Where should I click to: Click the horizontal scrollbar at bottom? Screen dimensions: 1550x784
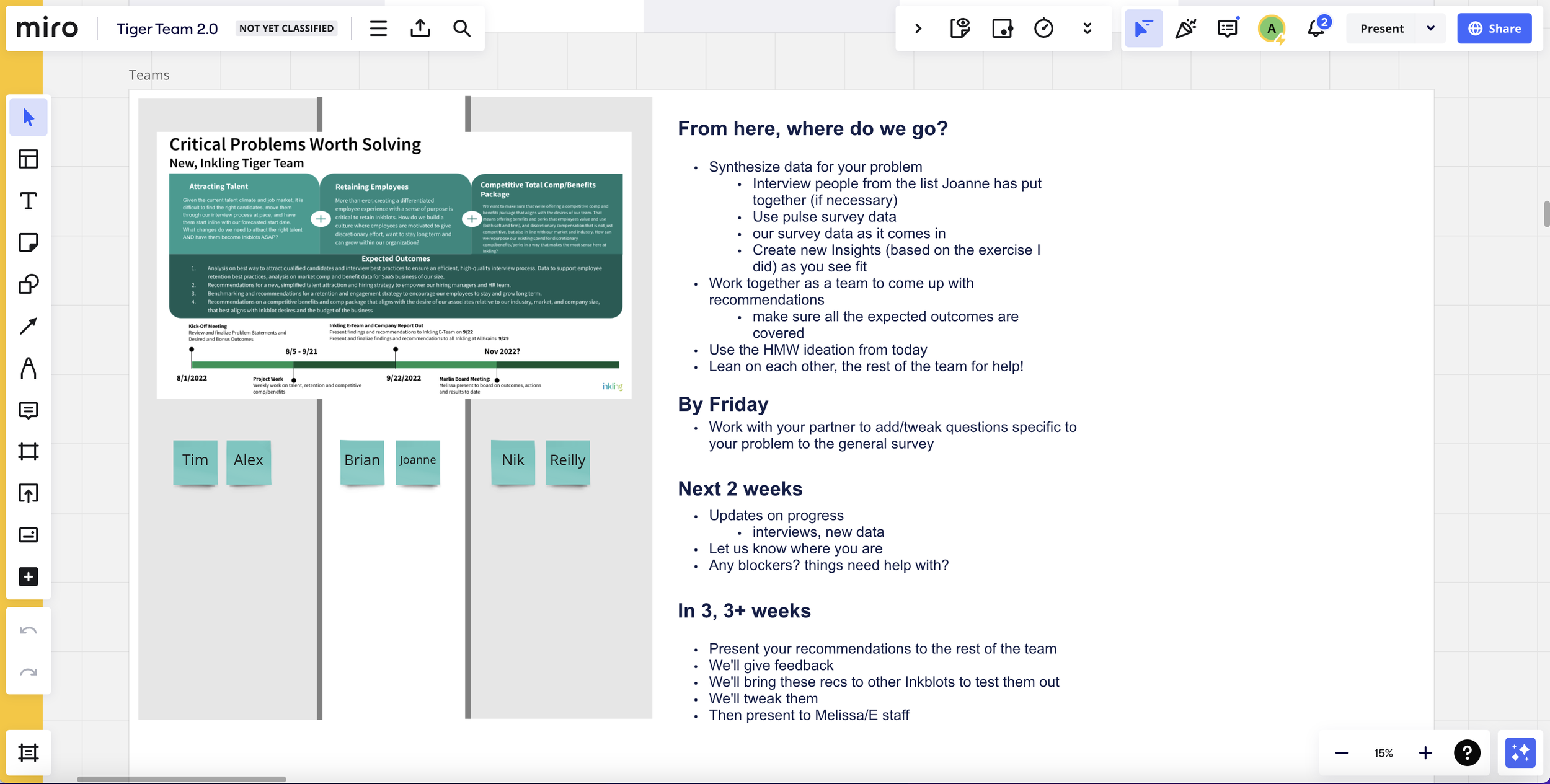point(181,779)
